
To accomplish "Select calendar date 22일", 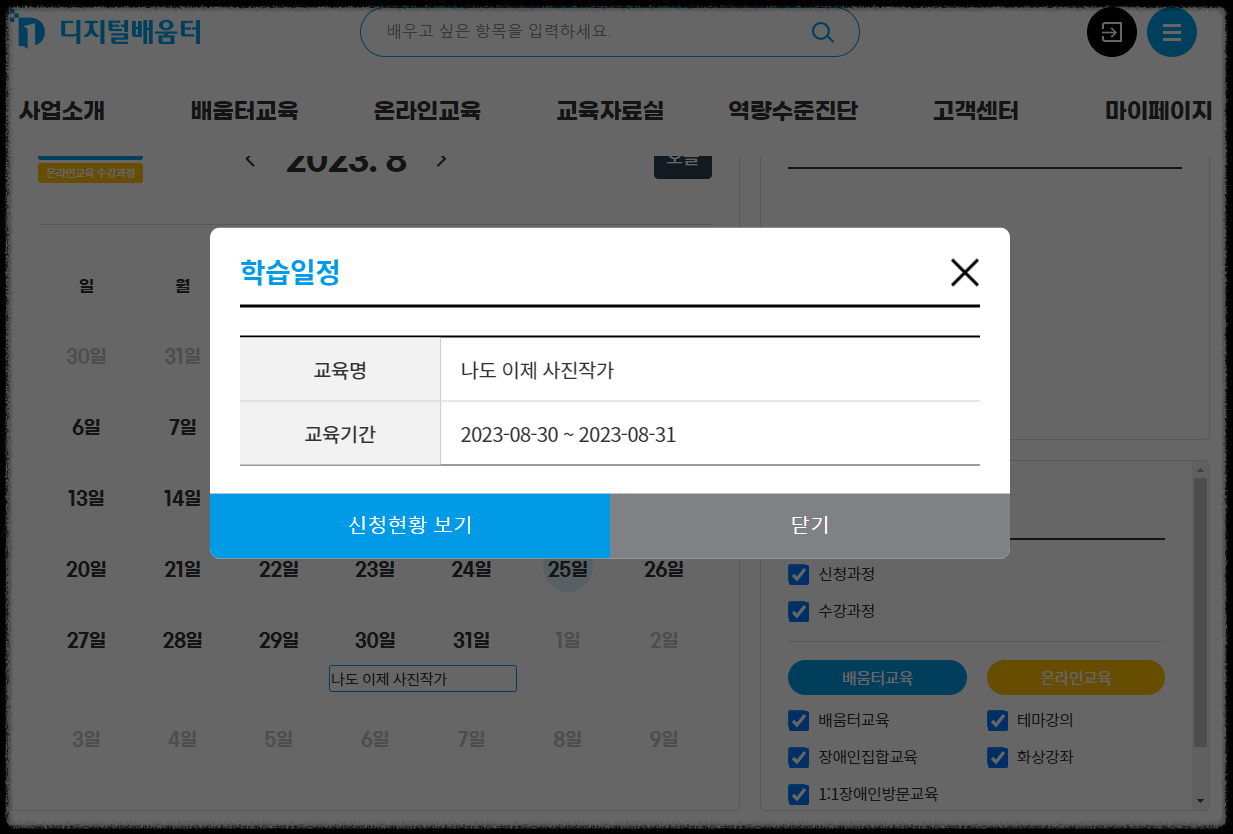I will [279, 570].
